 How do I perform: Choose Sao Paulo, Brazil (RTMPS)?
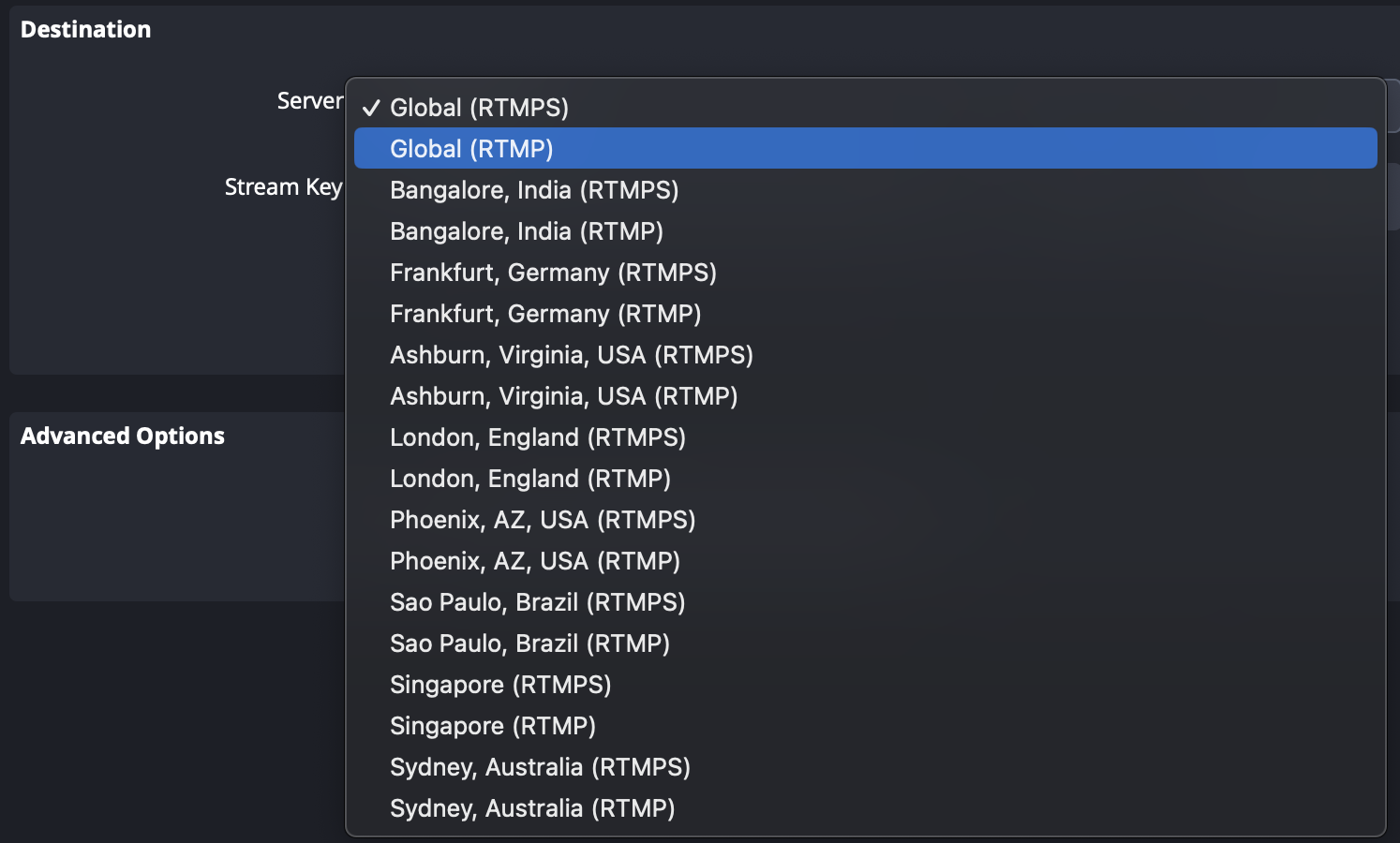(537, 602)
